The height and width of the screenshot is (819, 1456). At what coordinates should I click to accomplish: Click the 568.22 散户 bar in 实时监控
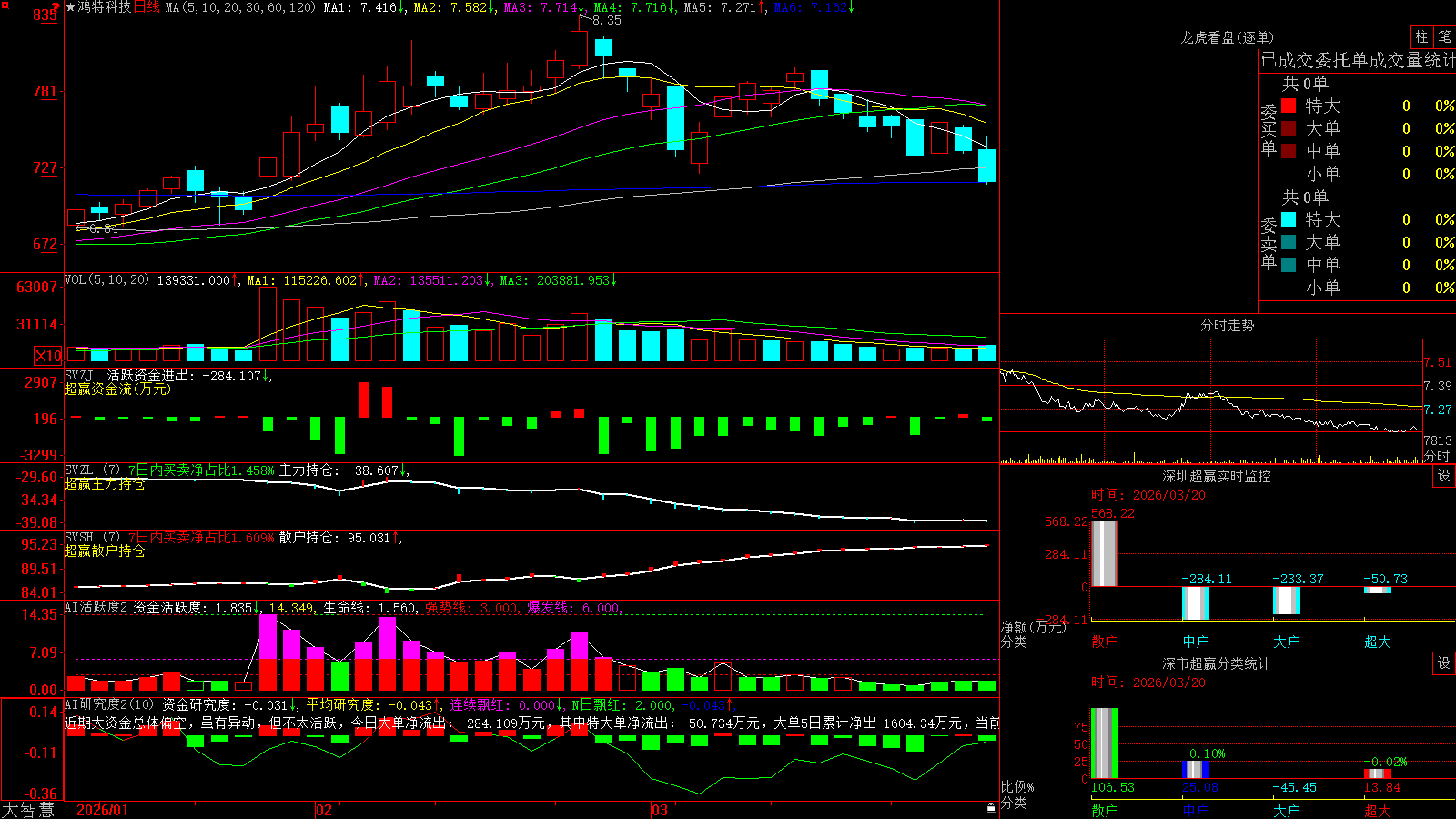tap(1104, 553)
